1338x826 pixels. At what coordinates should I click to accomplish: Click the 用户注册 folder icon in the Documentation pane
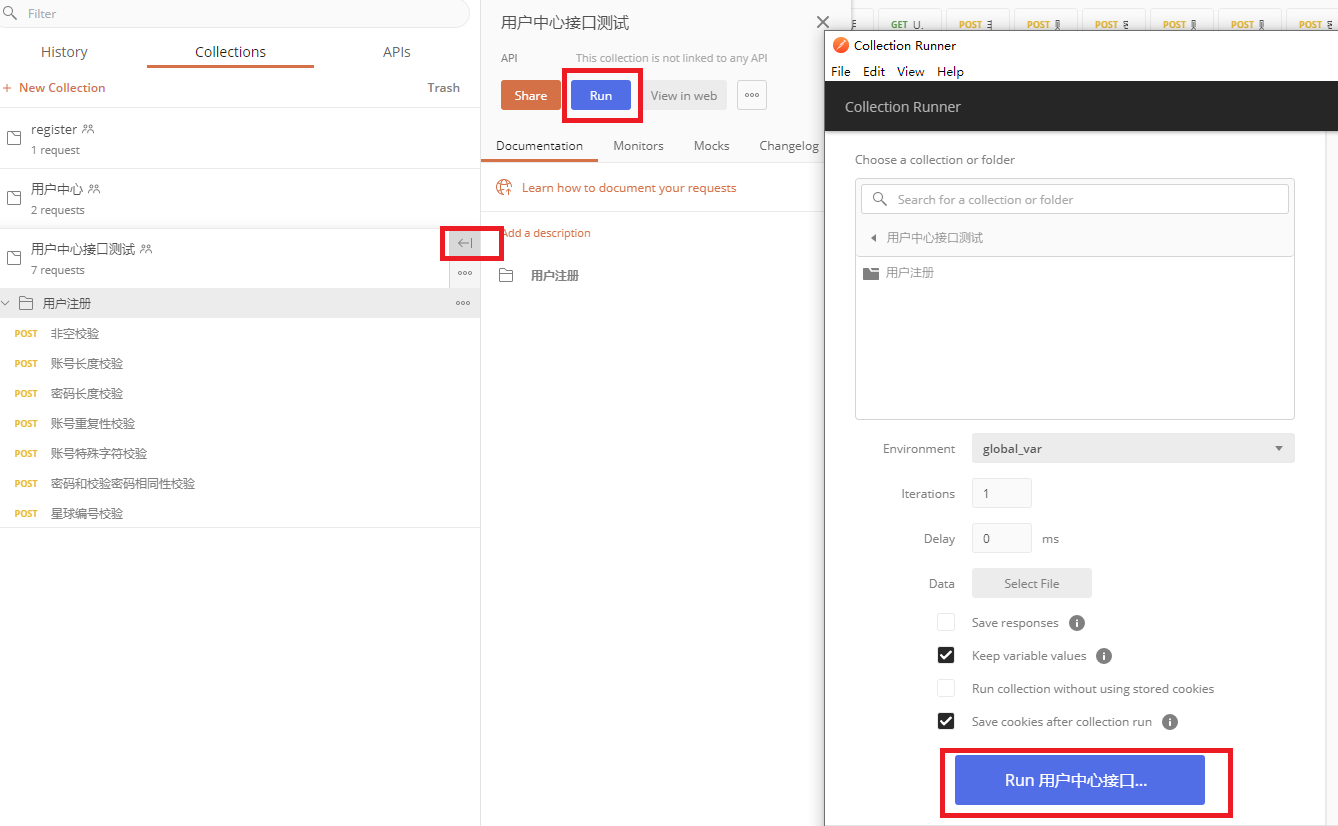[x=506, y=275]
